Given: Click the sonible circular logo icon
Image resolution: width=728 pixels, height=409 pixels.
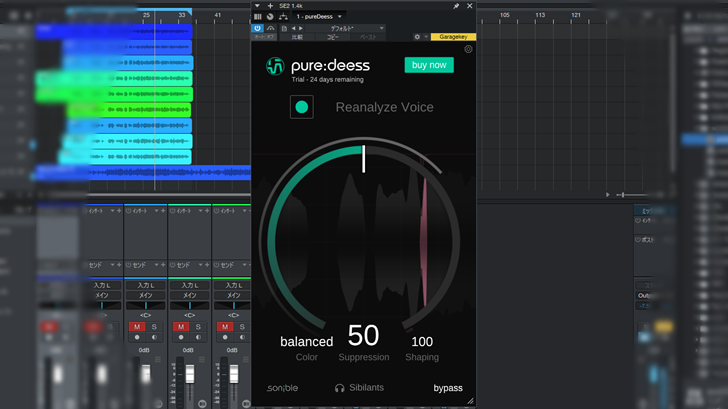Looking at the screenshot, I should point(275,66).
